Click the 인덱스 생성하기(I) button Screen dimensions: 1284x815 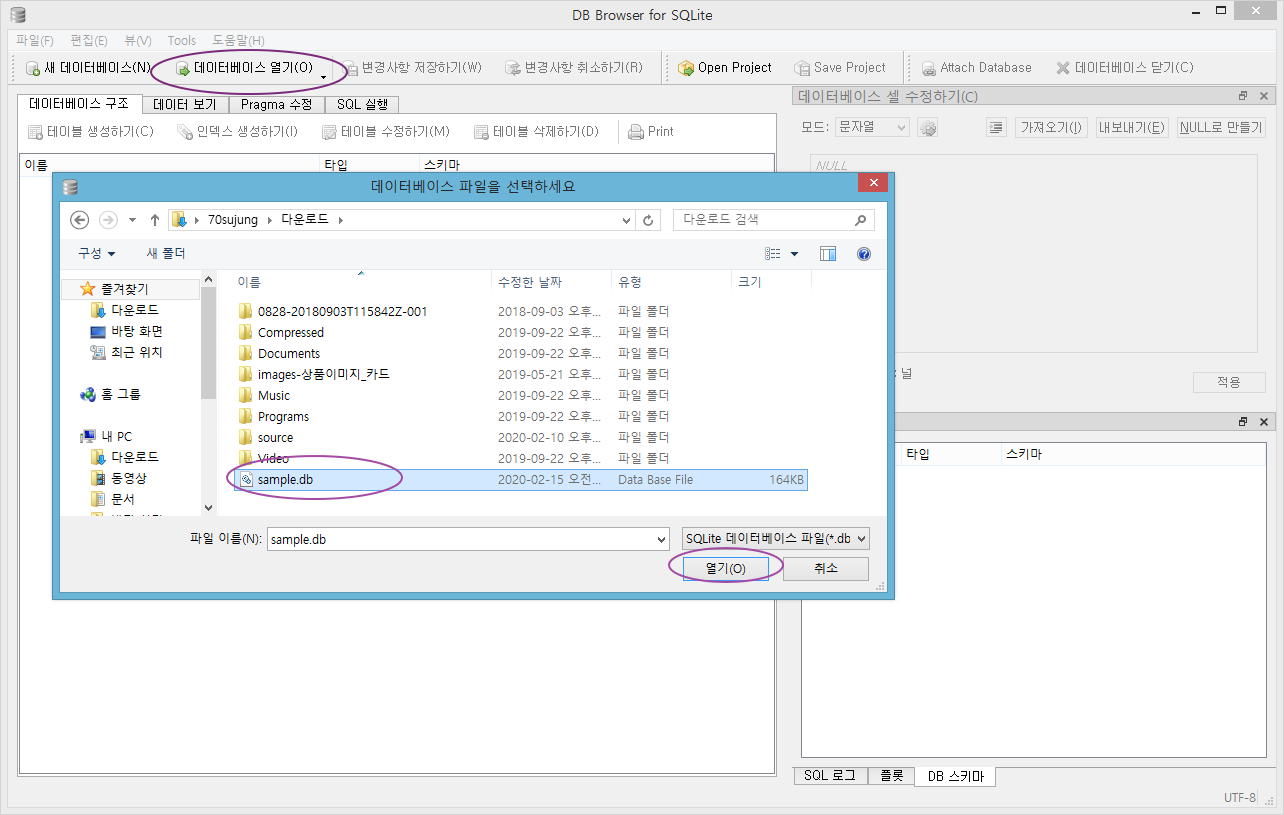(237, 131)
